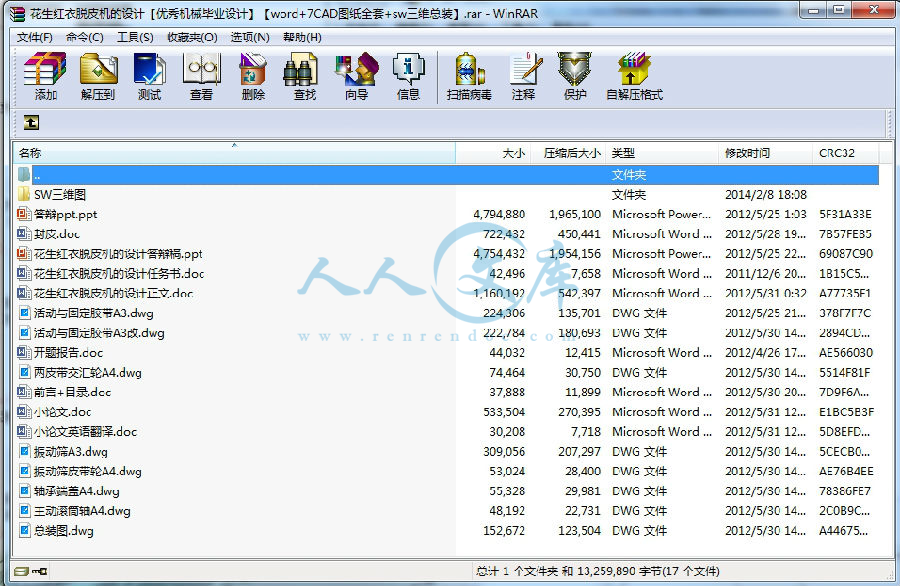Click the View (查看) toolbar icon
Viewport: 900px width, 586px height.
[x=201, y=76]
